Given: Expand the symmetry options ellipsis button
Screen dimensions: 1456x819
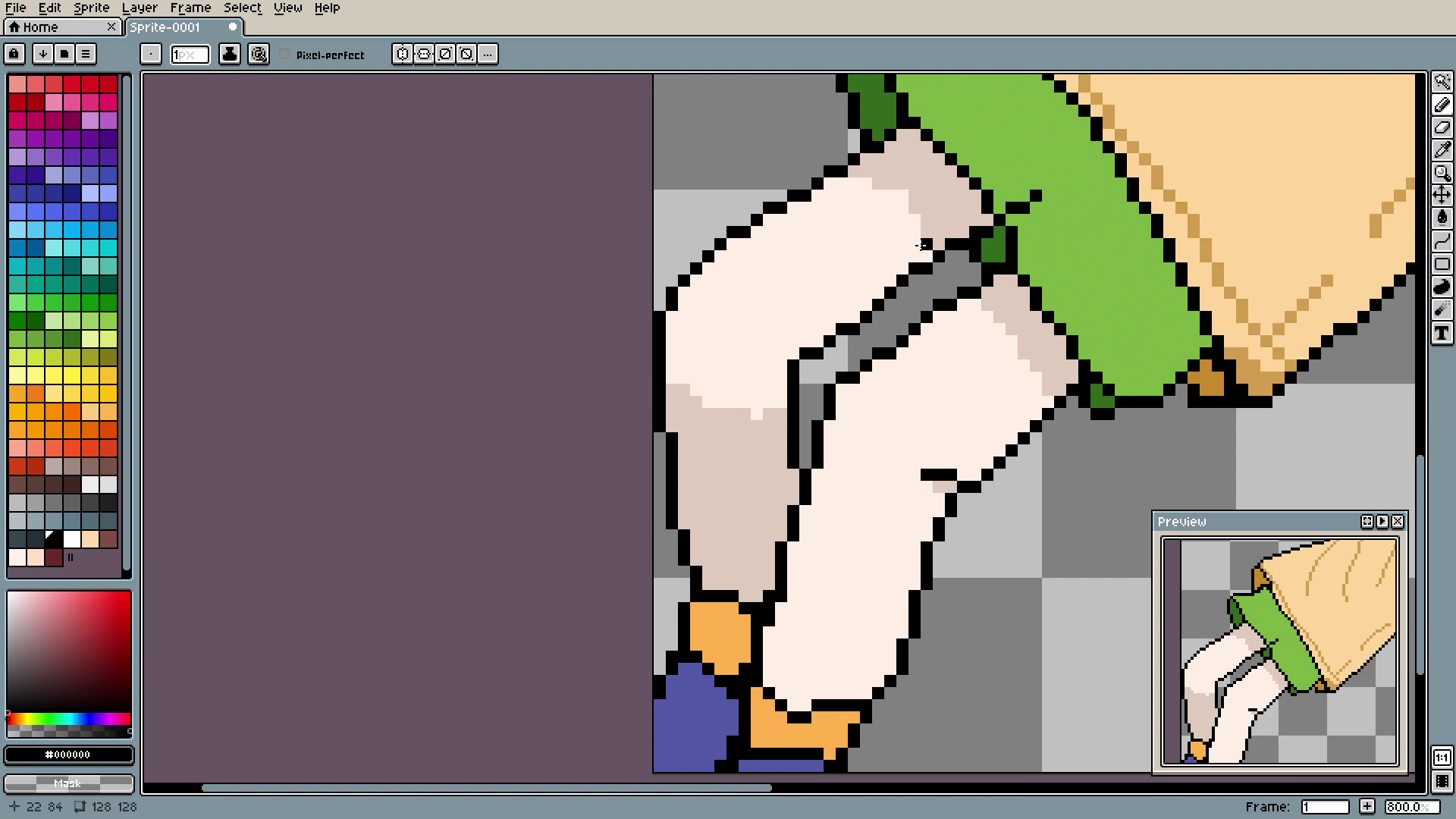Looking at the screenshot, I should click(488, 54).
